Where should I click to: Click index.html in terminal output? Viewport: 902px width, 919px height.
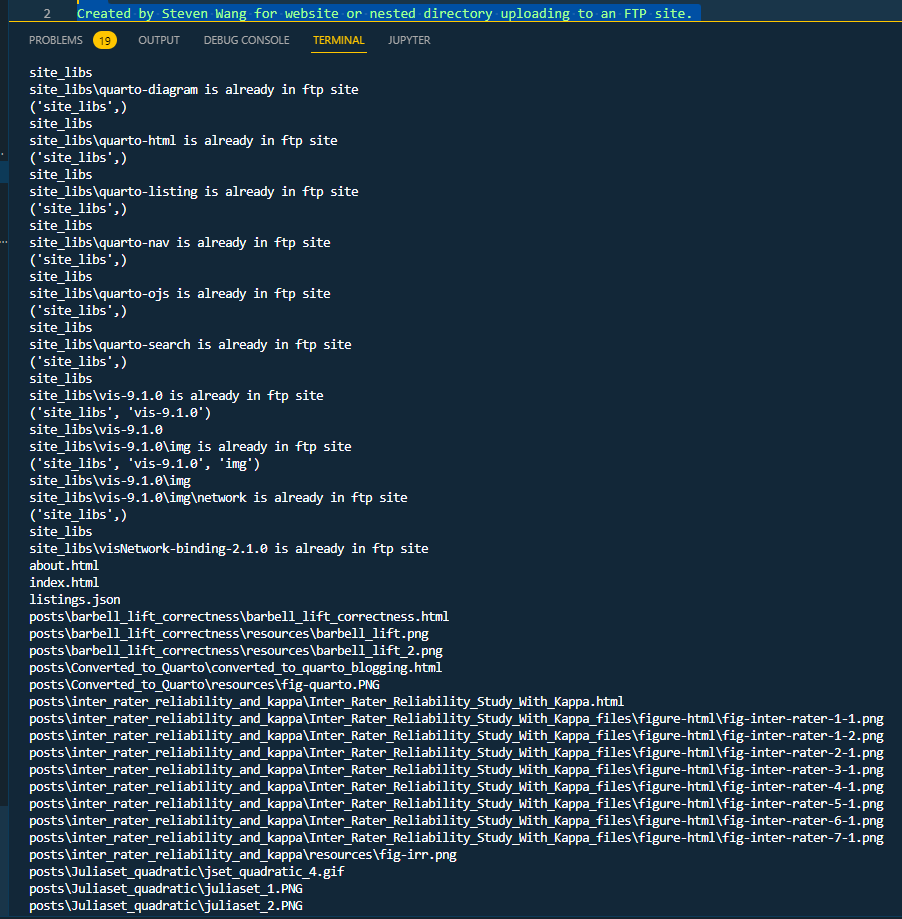pos(64,583)
